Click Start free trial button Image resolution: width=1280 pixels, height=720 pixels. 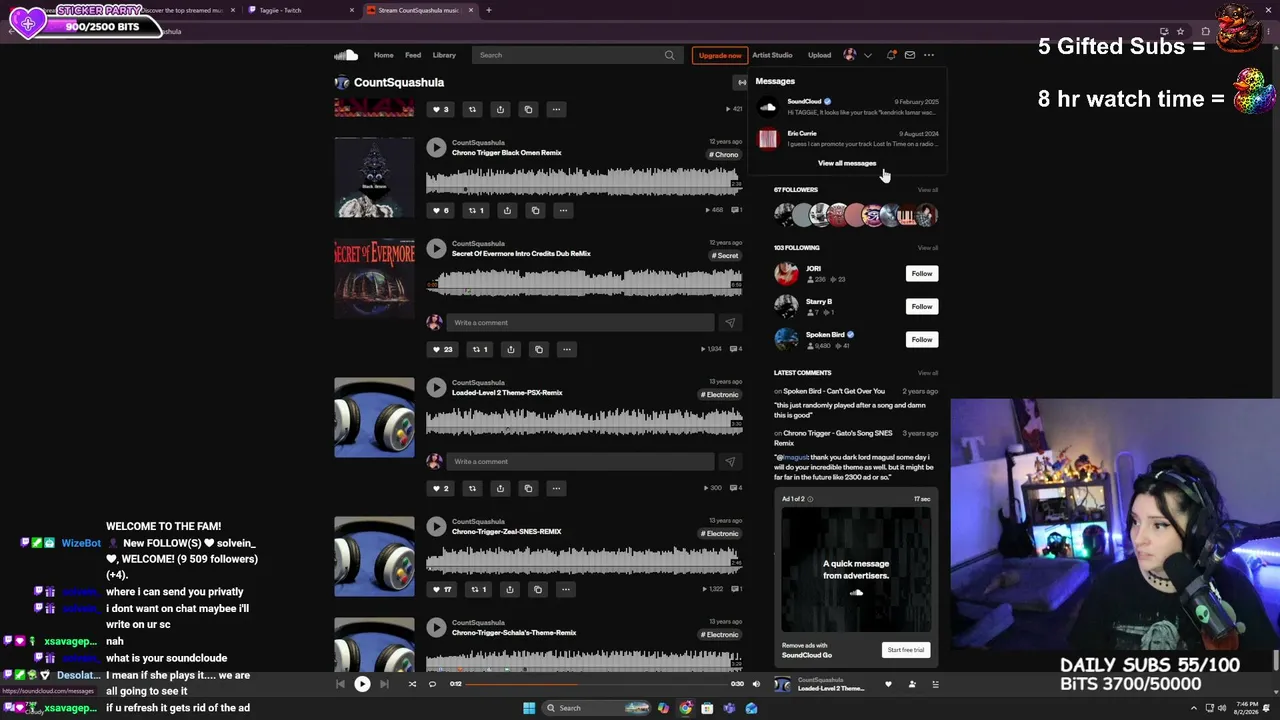906,650
